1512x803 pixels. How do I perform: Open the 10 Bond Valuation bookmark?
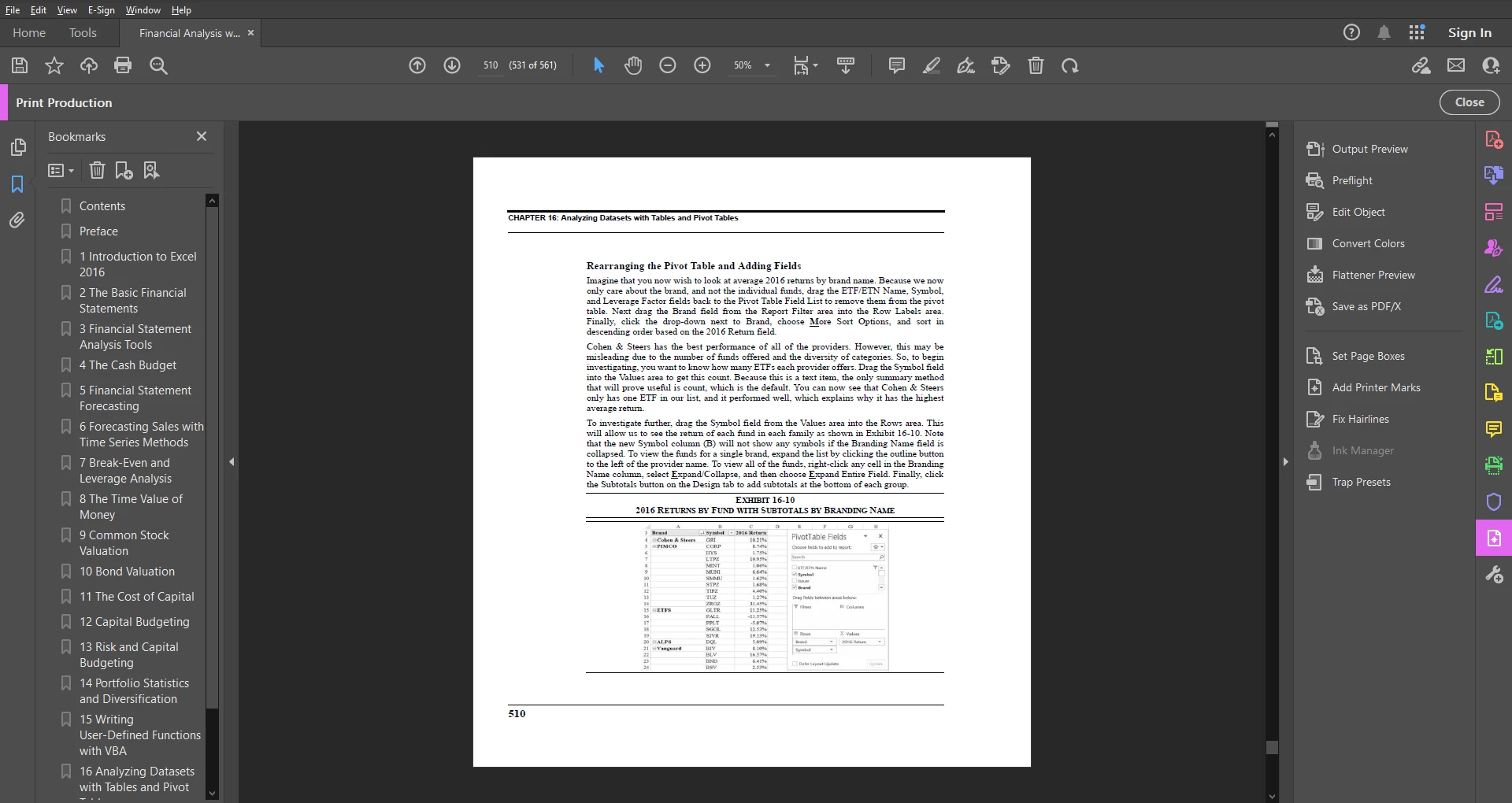[127, 572]
